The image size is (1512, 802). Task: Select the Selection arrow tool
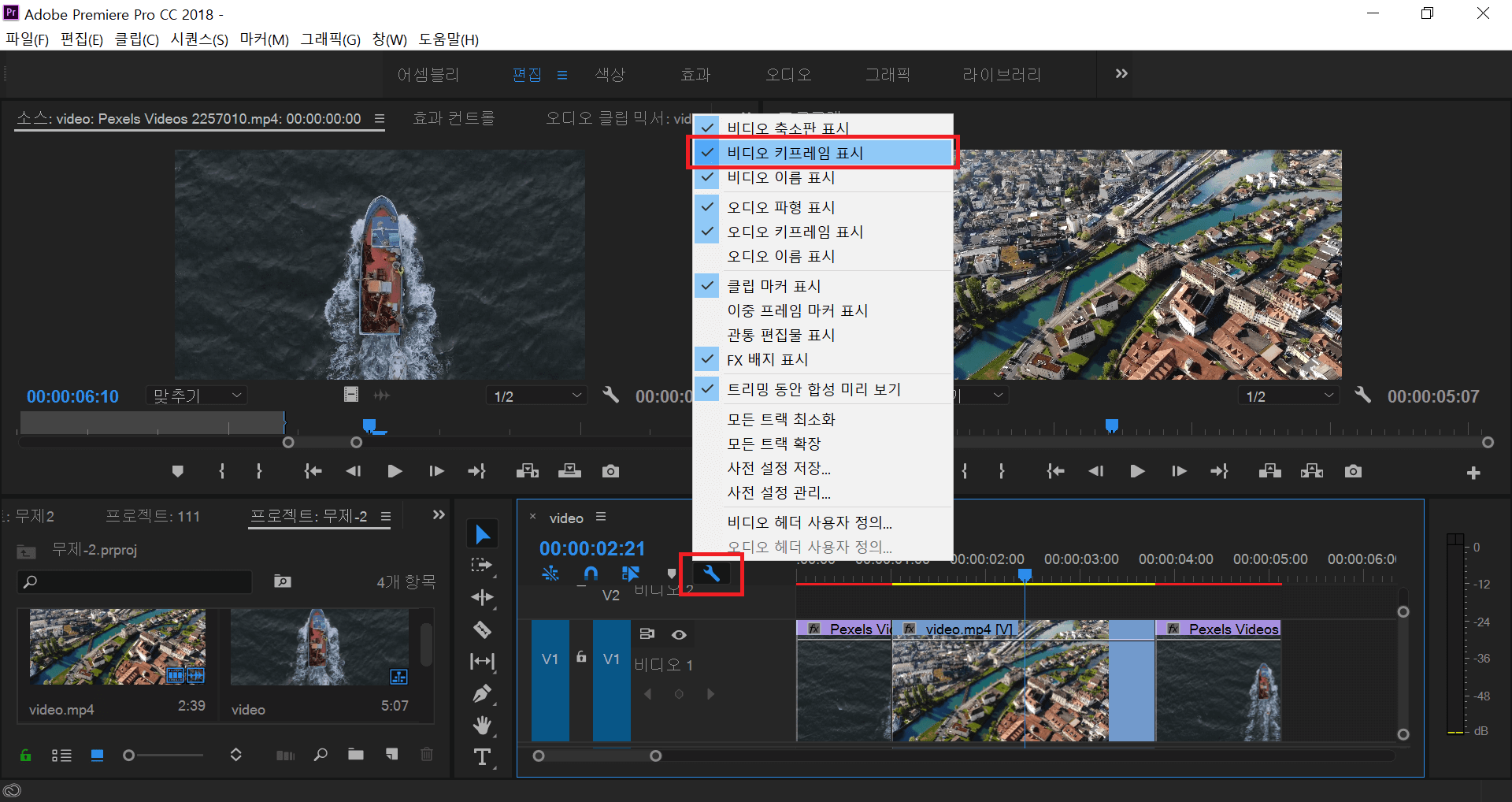click(x=483, y=534)
